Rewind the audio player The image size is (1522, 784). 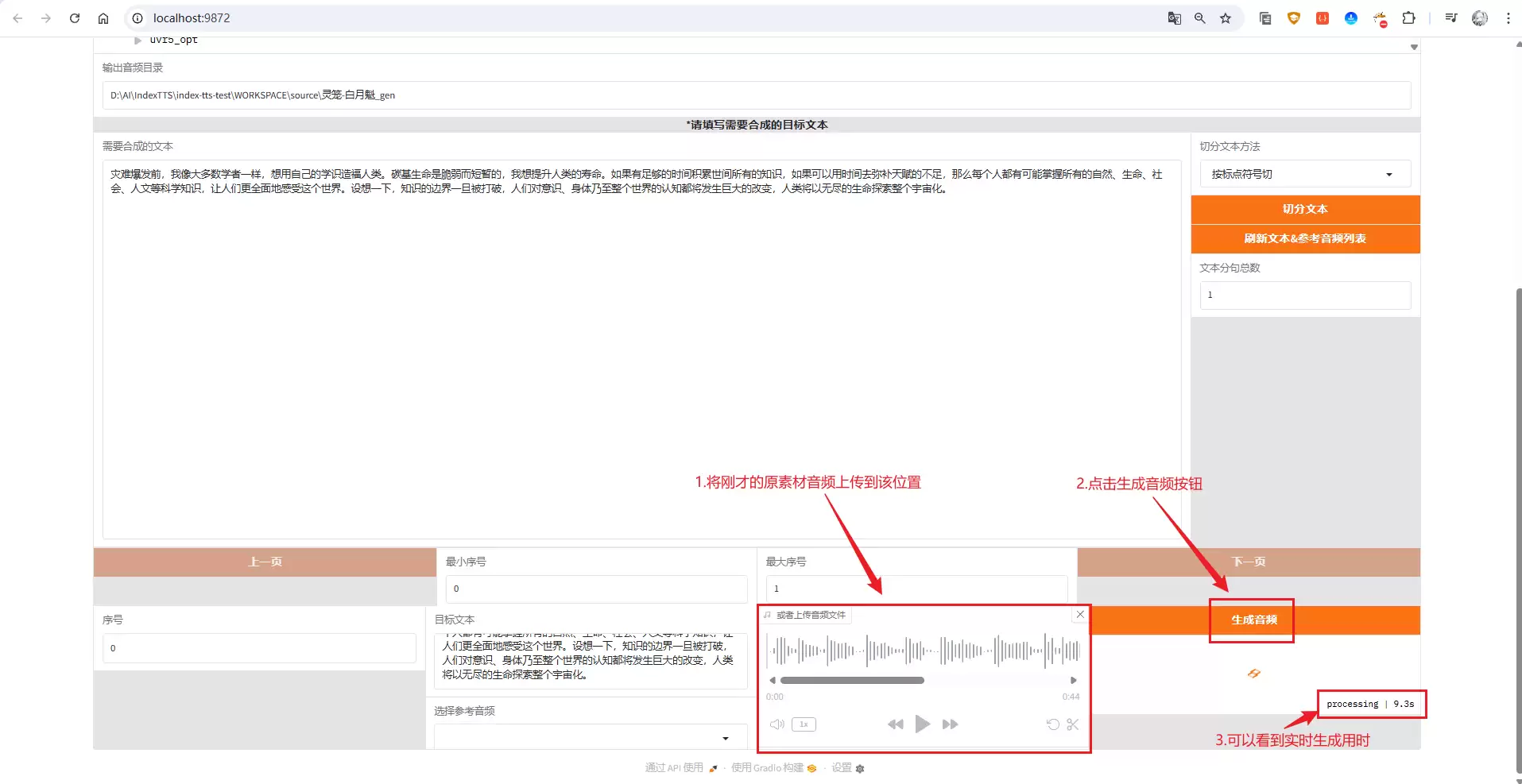click(895, 724)
